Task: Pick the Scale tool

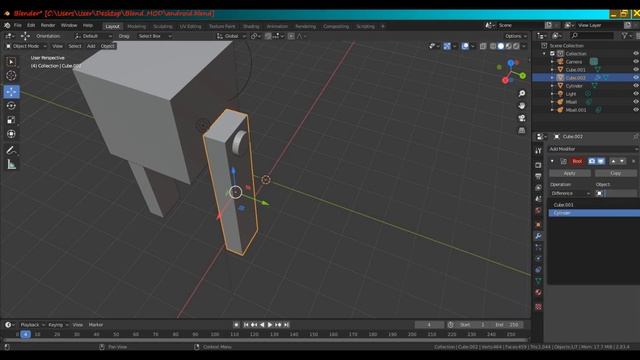Action: pos(11,120)
